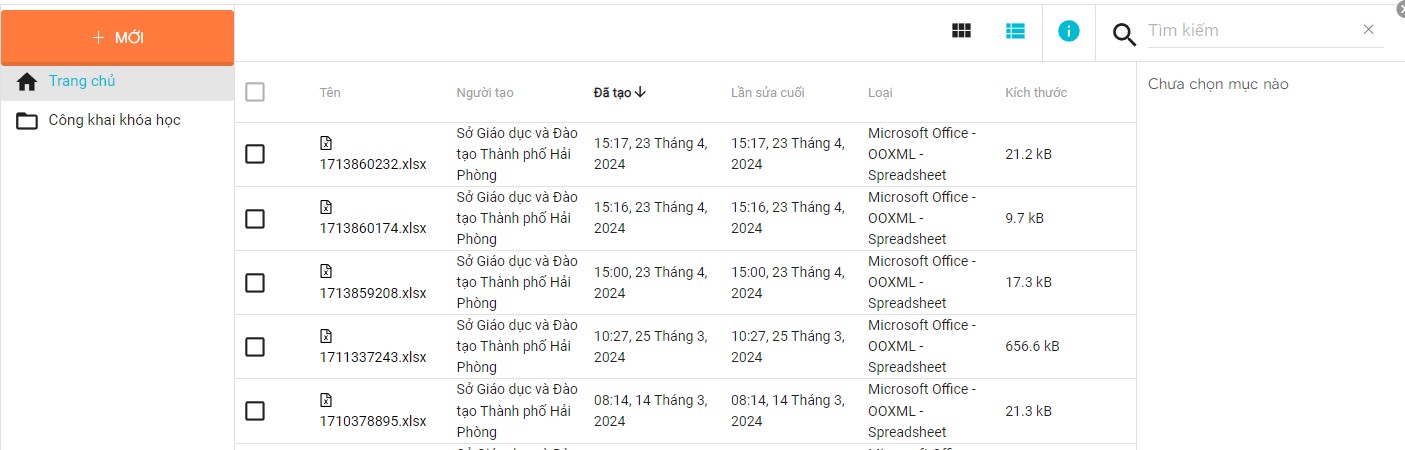Clear the search field with X
1405x450 pixels.
click(x=1369, y=30)
